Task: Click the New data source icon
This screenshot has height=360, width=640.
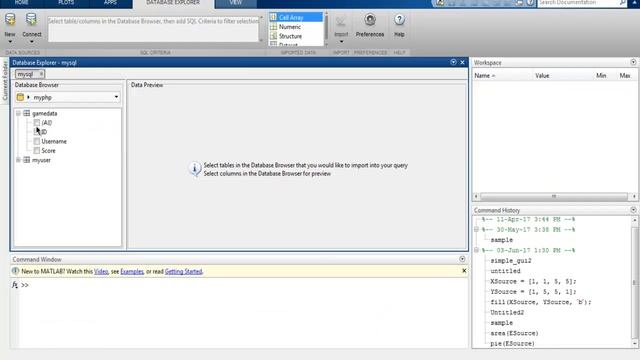Action: point(10,20)
